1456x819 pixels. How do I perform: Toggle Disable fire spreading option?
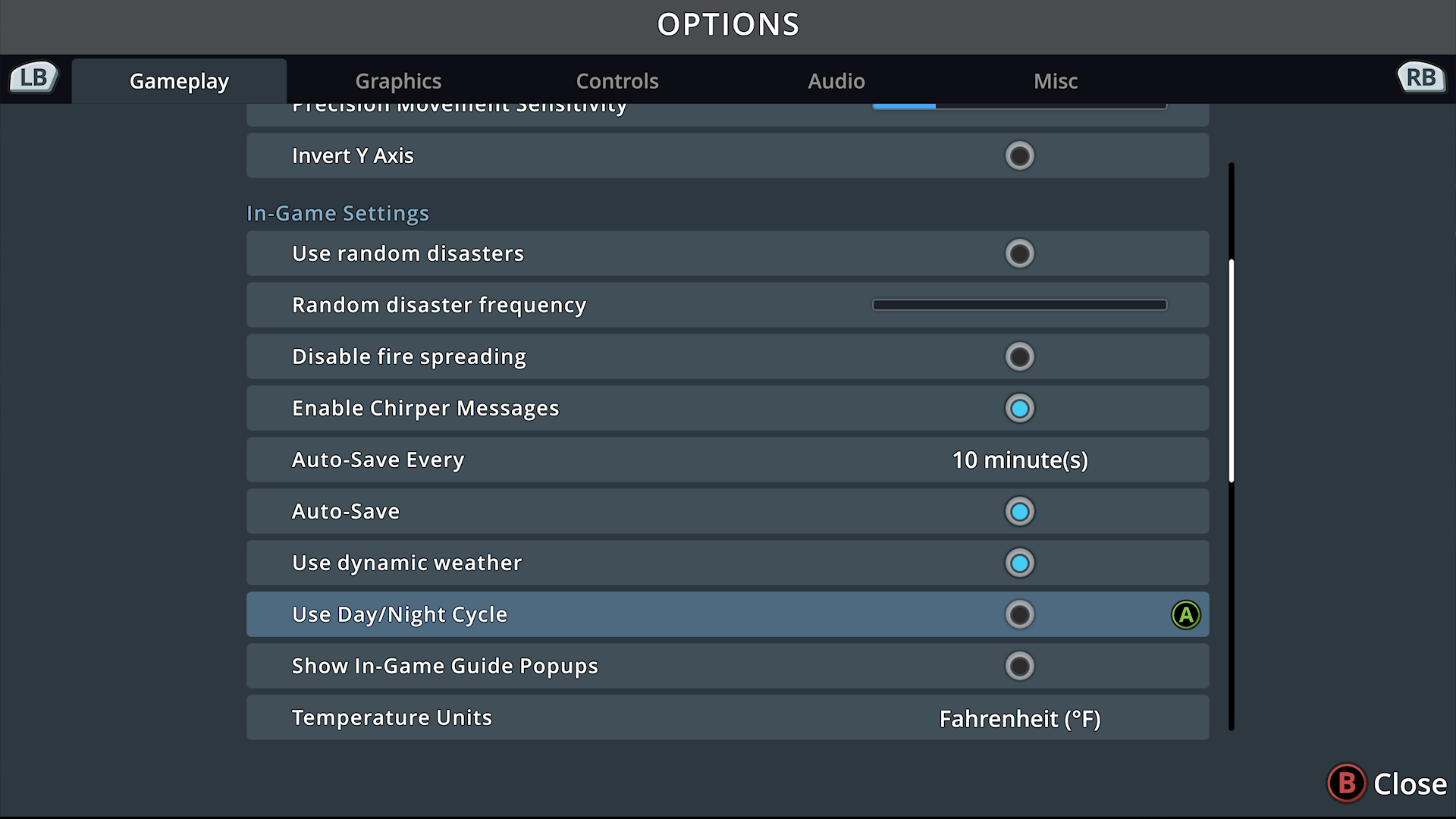point(1020,356)
